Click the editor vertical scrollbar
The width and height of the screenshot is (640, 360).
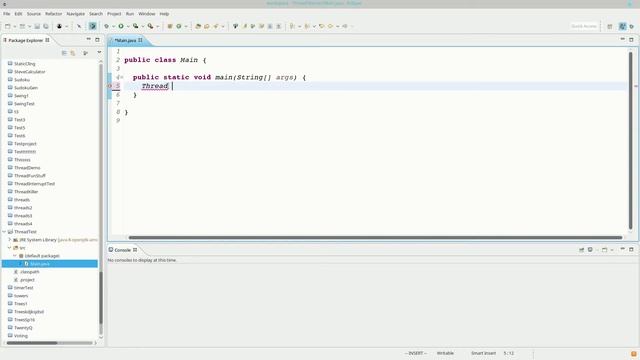pos(631,141)
